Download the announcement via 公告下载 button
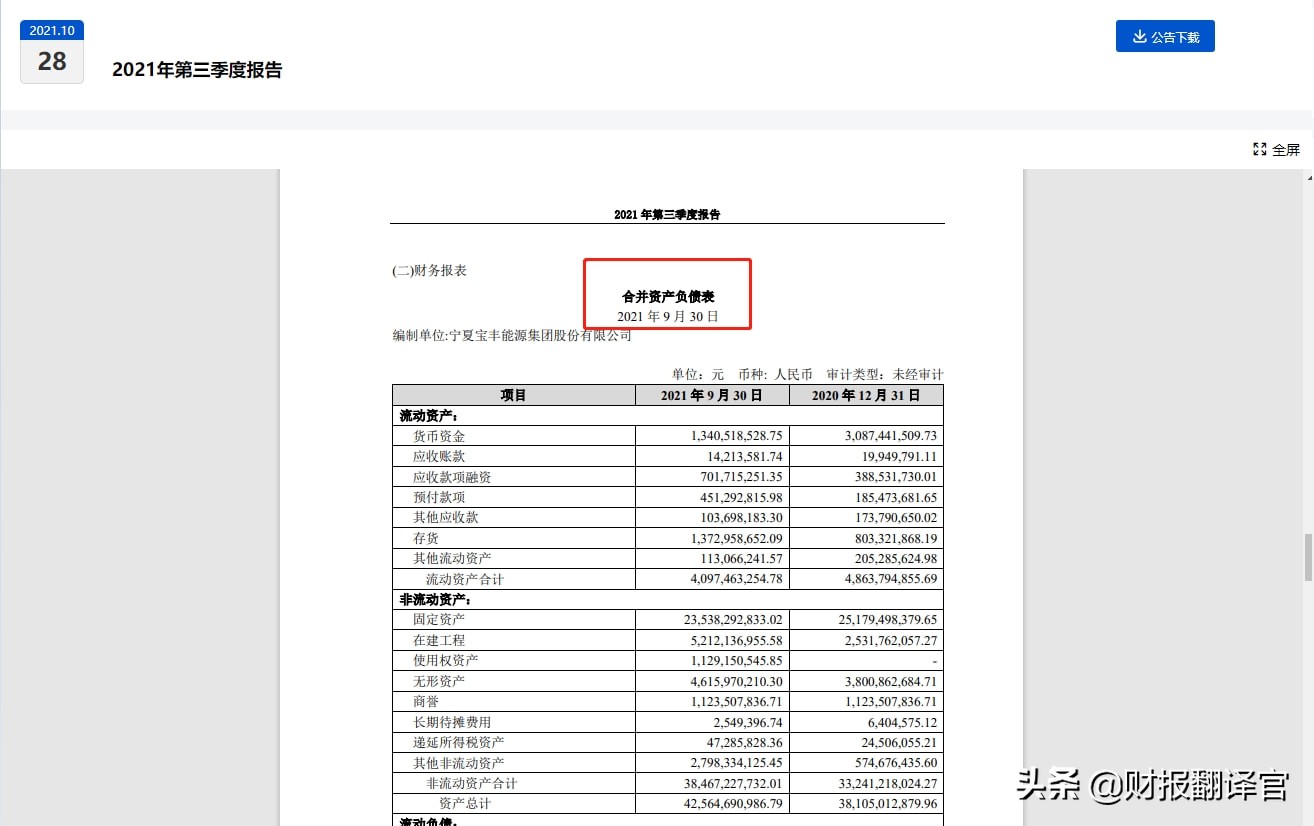 pos(1165,36)
